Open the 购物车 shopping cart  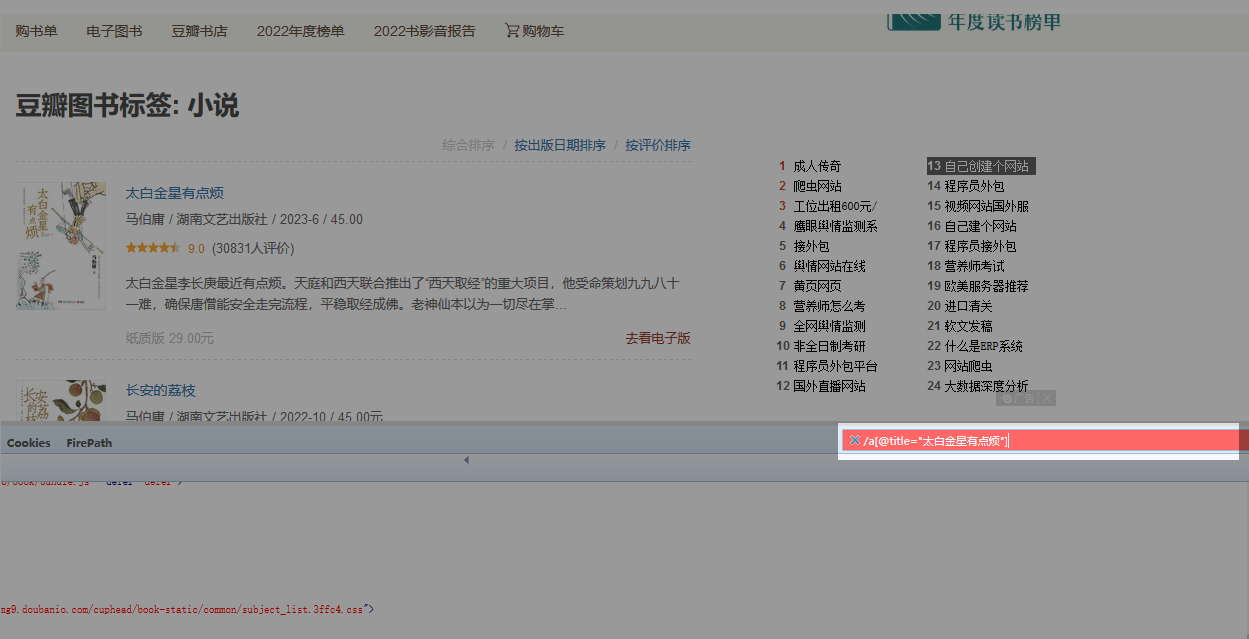[535, 31]
